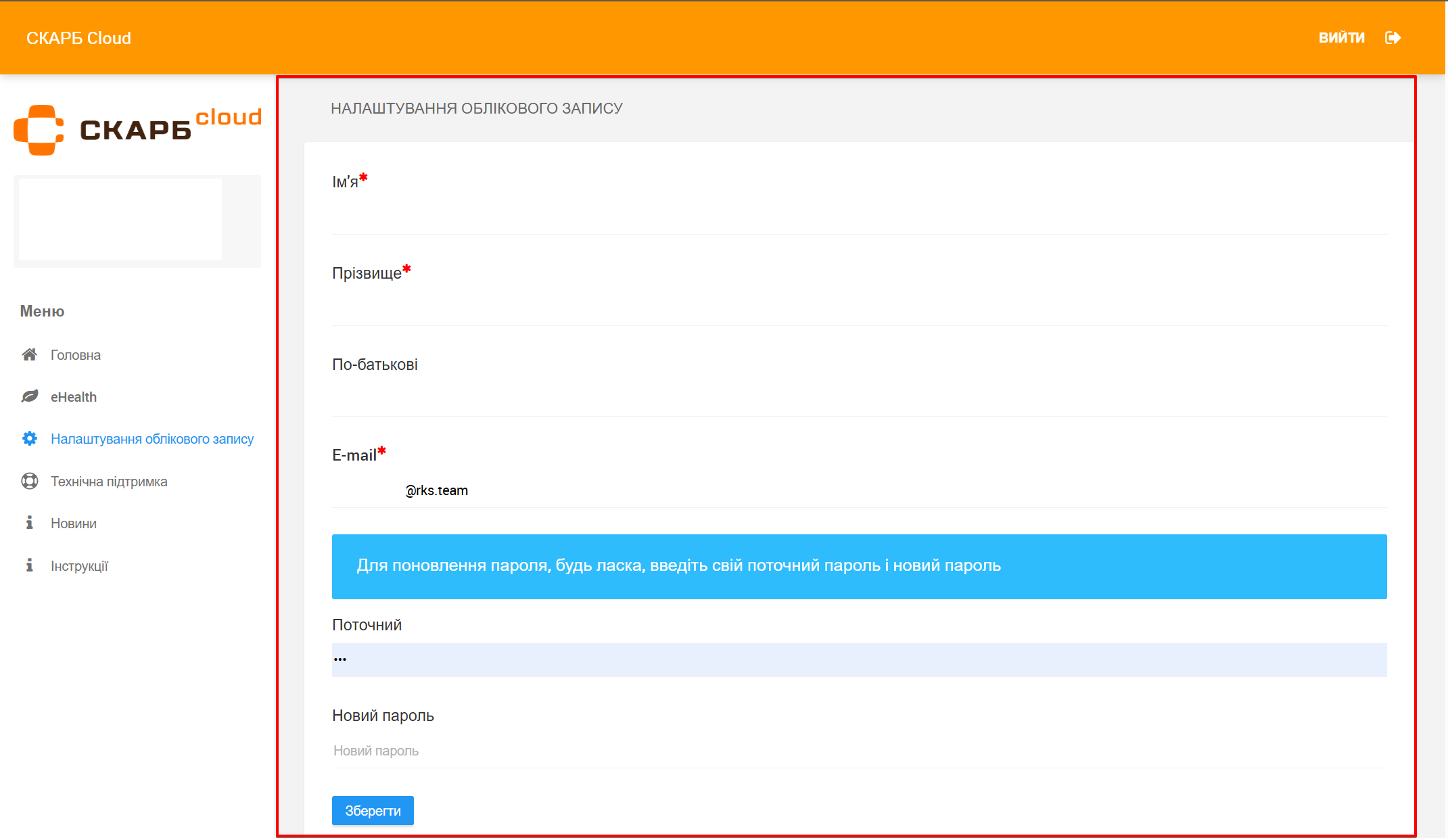The image size is (1448, 840).
Task: Click the СКАРБ Cloud header title
Action: tap(78, 38)
